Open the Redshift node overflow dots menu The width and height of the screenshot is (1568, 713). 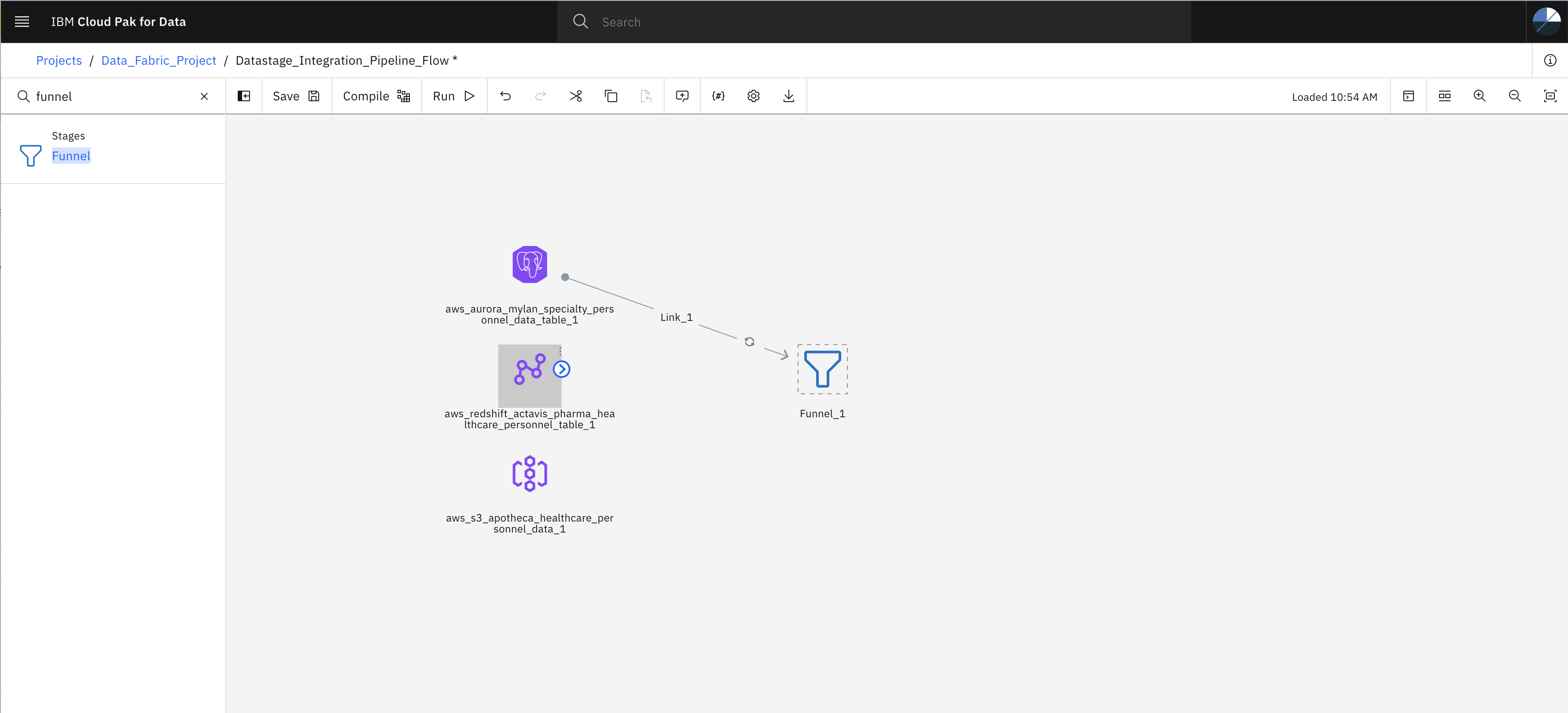[x=560, y=351]
